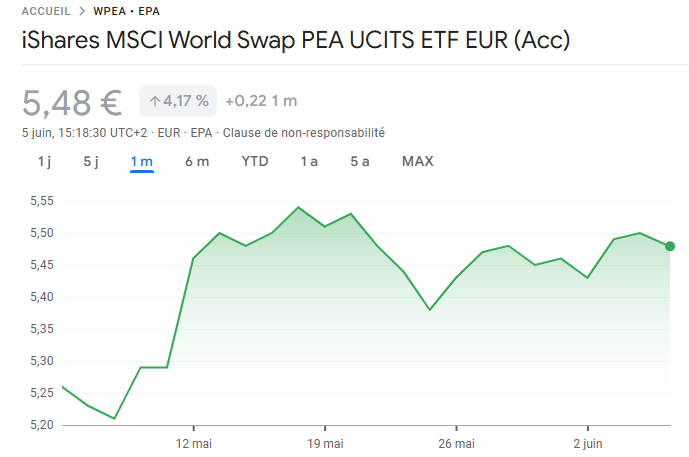
Task: Show the MAX history range
Action: coord(417,161)
